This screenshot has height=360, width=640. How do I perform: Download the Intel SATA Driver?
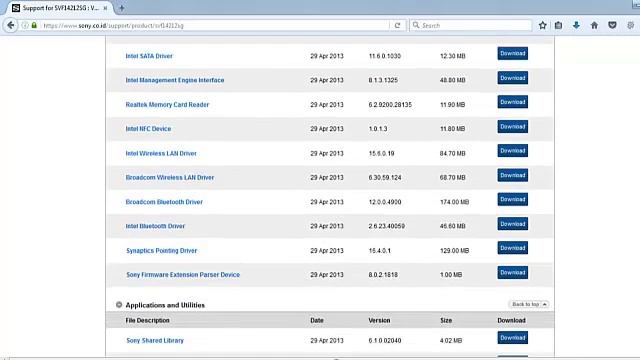[512, 53]
